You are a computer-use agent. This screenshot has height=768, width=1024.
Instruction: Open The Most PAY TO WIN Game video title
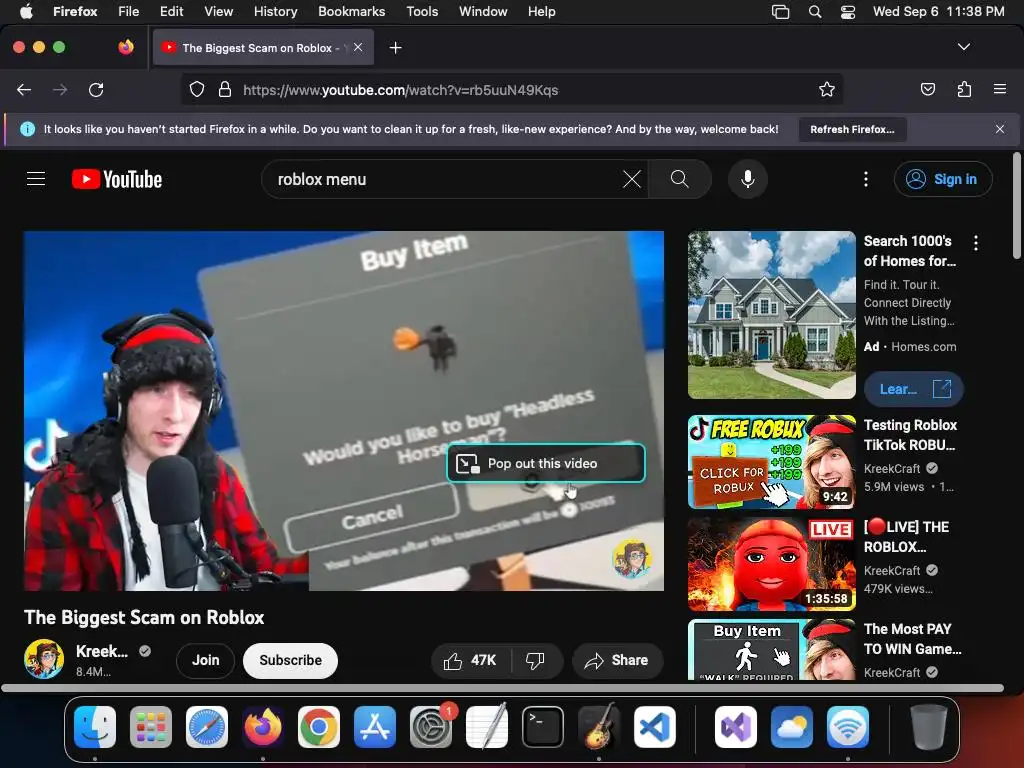pyautogui.click(x=912, y=639)
